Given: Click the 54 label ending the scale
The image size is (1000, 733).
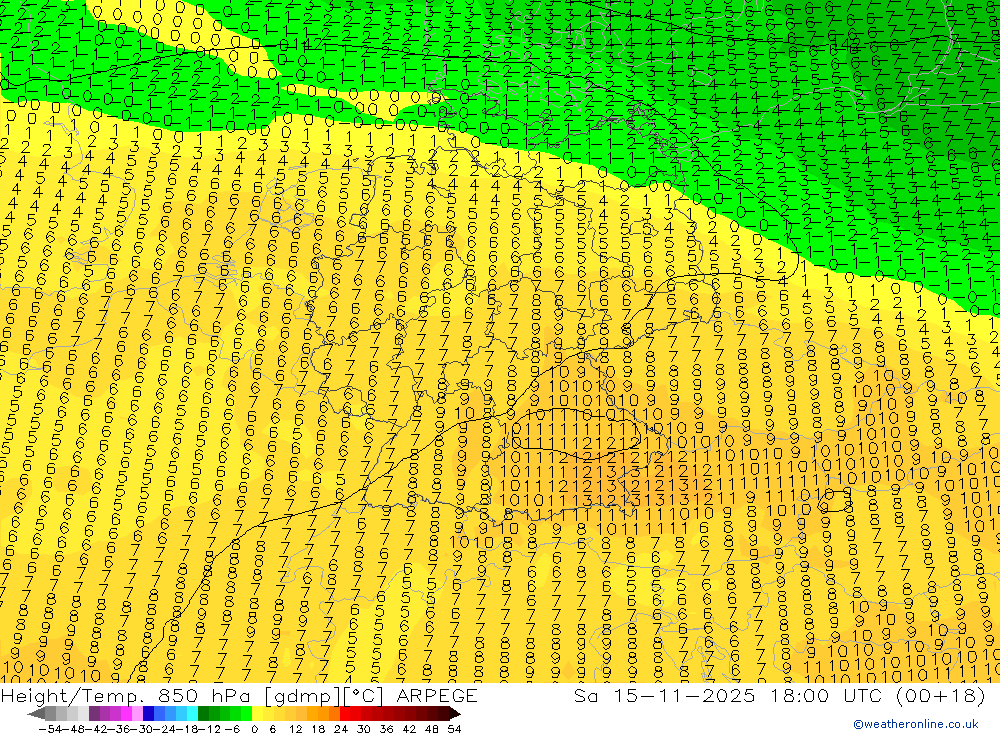Looking at the screenshot, I should tap(454, 729).
